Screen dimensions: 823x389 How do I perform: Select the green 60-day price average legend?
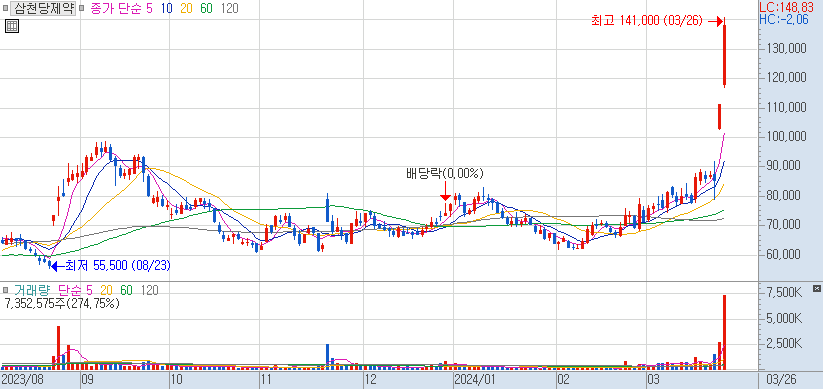tap(206, 9)
